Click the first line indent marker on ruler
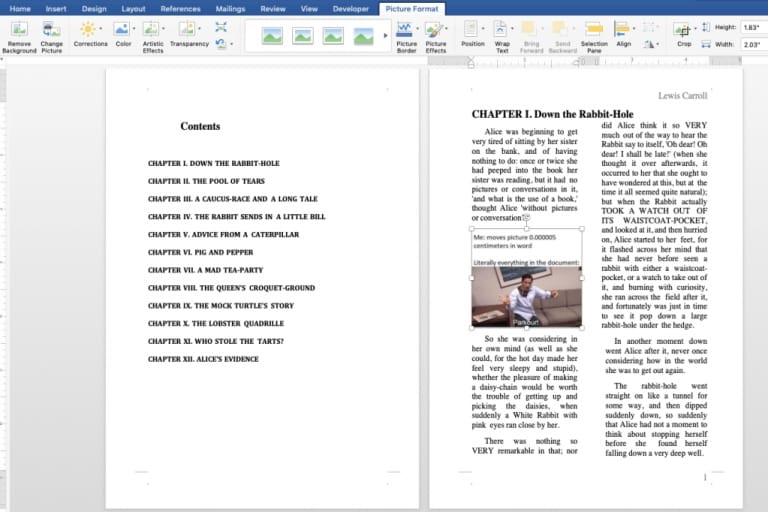 coord(471,59)
